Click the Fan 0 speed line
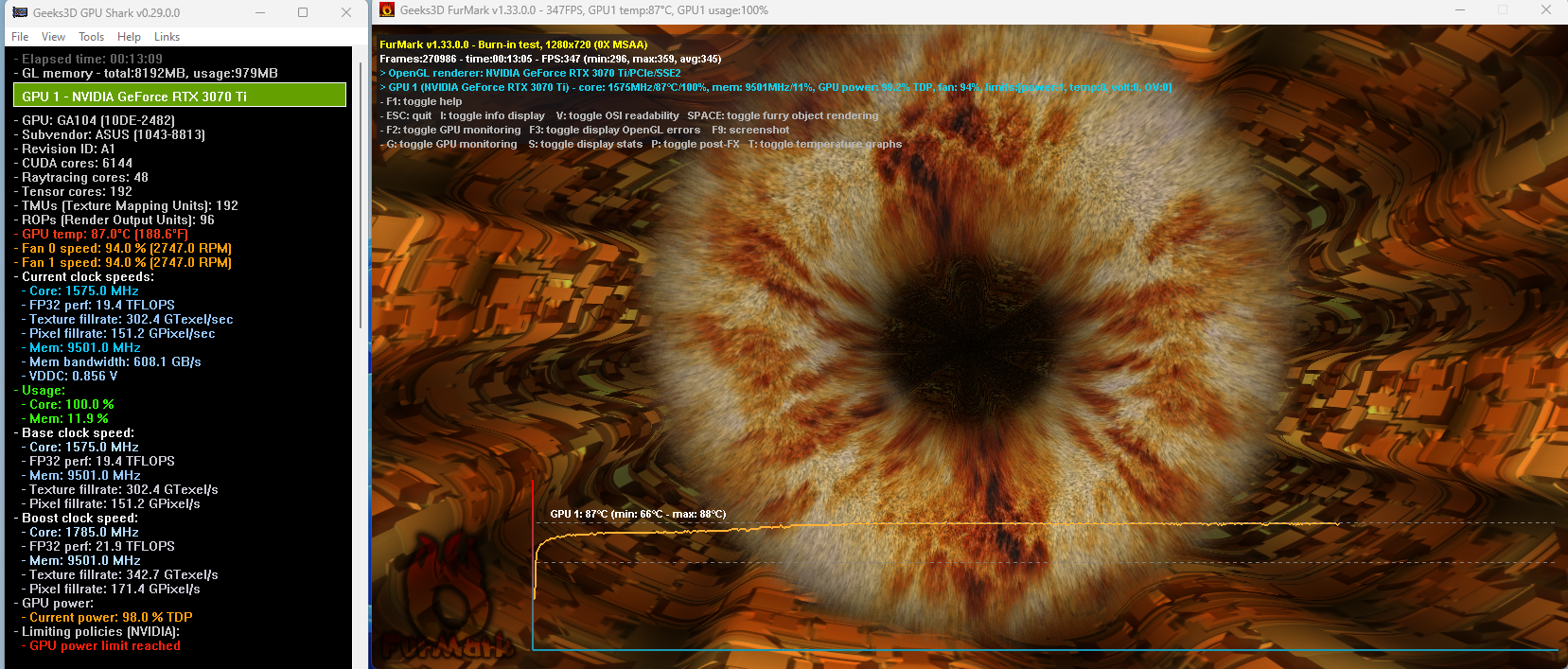The image size is (1568, 669). [123, 248]
